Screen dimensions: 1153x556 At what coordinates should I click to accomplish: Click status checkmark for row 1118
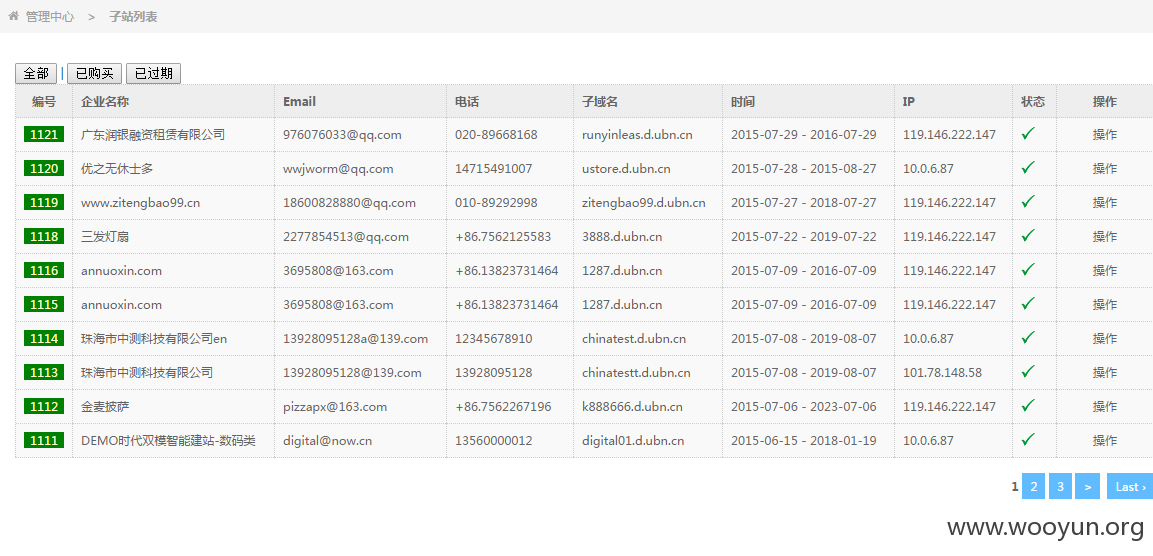pos(1028,235)
